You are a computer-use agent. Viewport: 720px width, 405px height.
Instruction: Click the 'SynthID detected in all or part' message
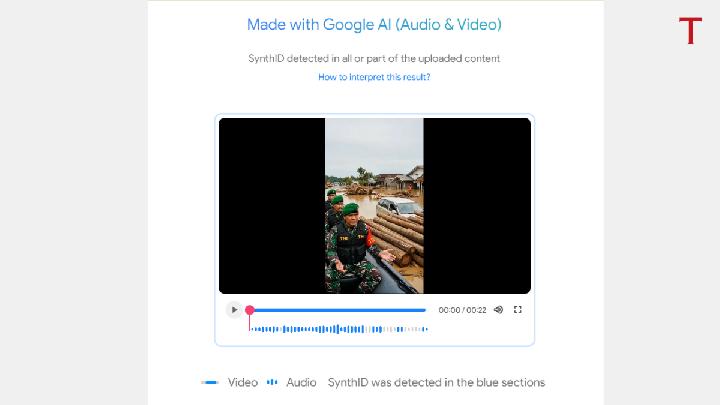tap(374, 58)
